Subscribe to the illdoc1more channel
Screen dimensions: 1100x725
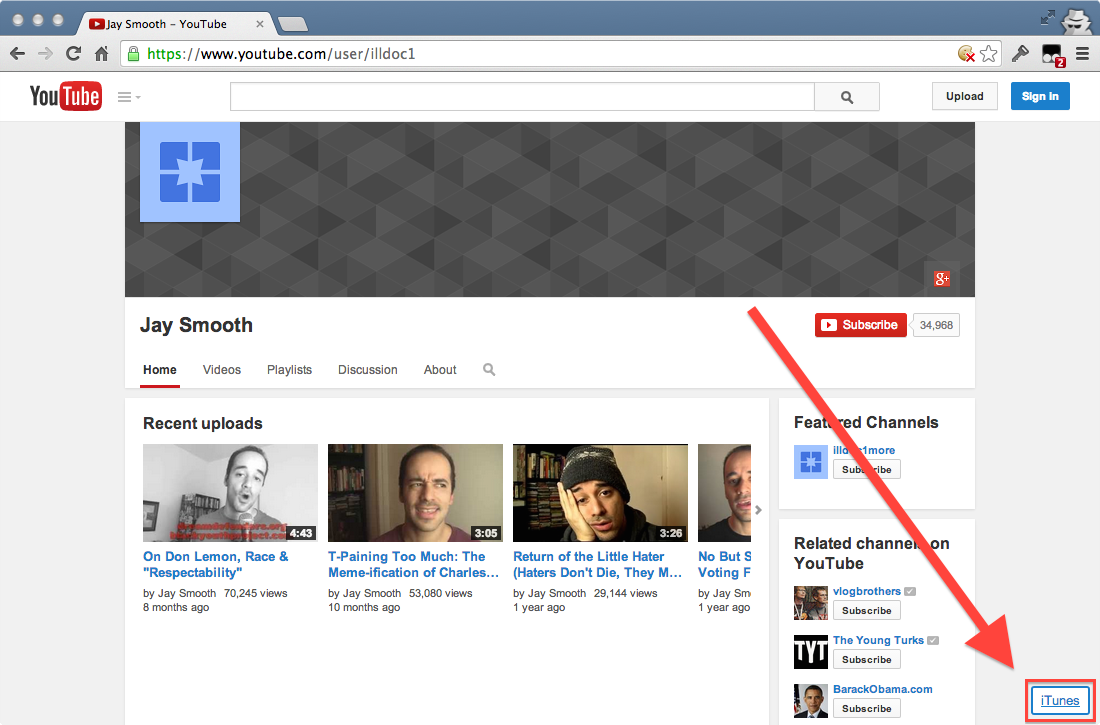coord(866,470)
